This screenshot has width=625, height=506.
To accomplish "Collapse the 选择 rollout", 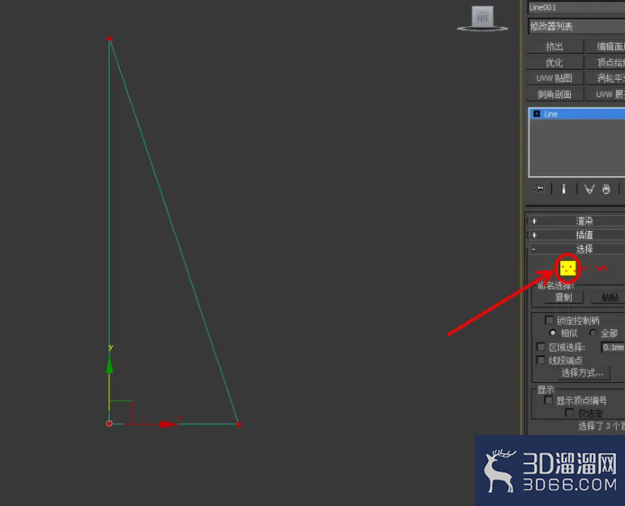I will [576, 249].
